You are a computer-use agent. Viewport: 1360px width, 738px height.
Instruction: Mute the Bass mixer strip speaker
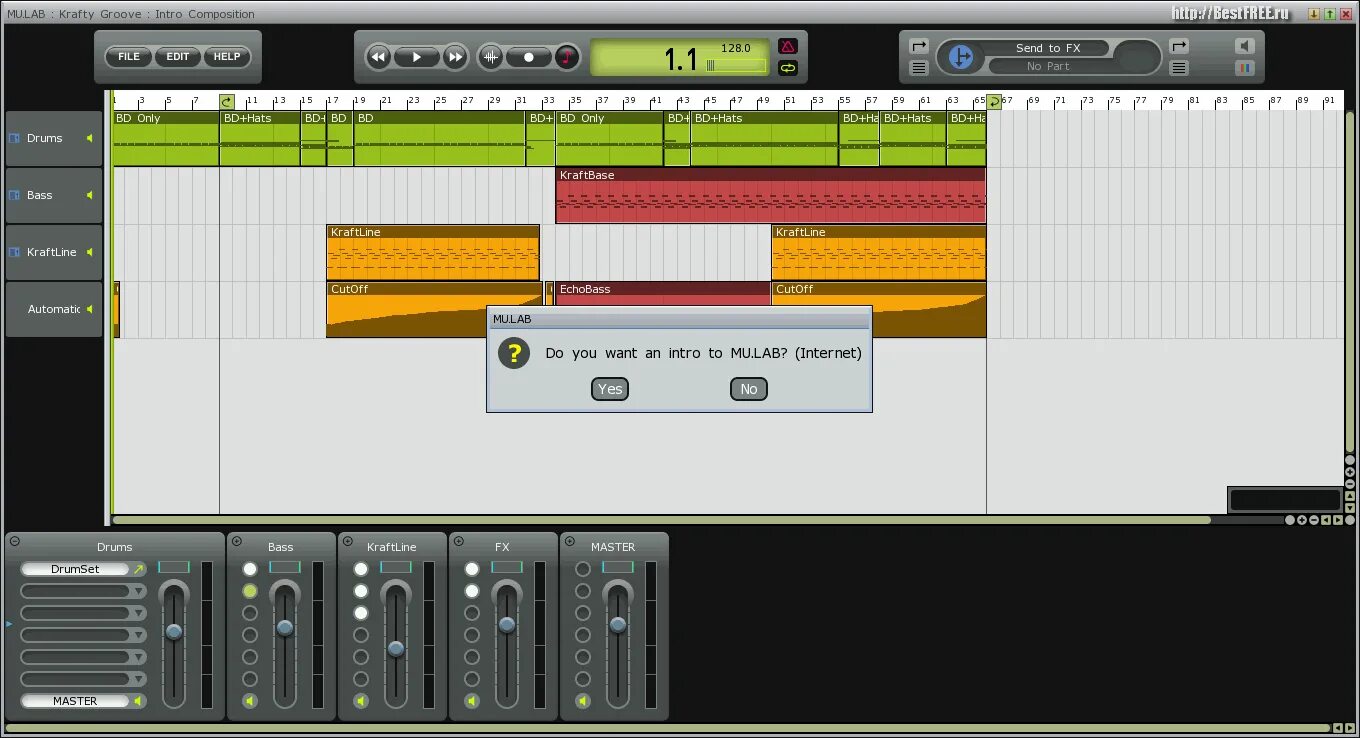[250, 701]
